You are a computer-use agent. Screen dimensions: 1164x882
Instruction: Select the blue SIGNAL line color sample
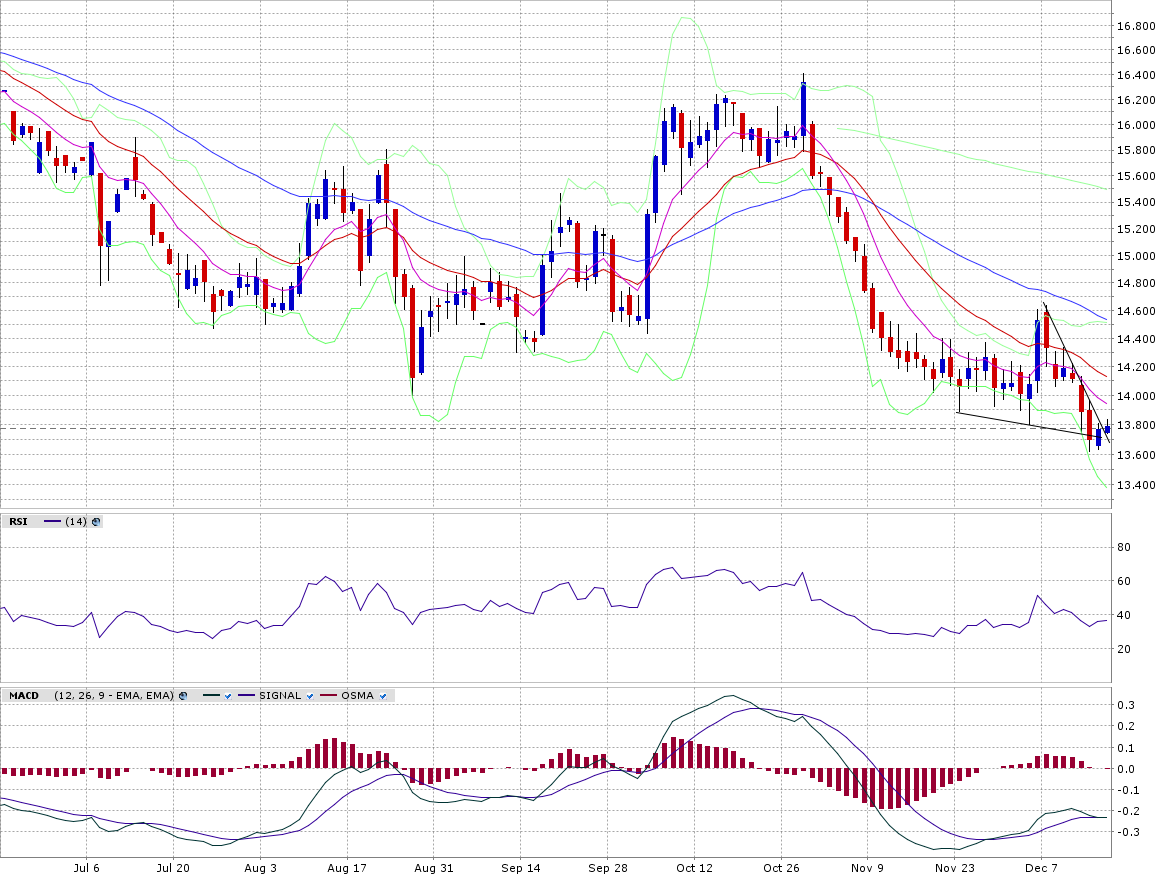coord(246,695)
